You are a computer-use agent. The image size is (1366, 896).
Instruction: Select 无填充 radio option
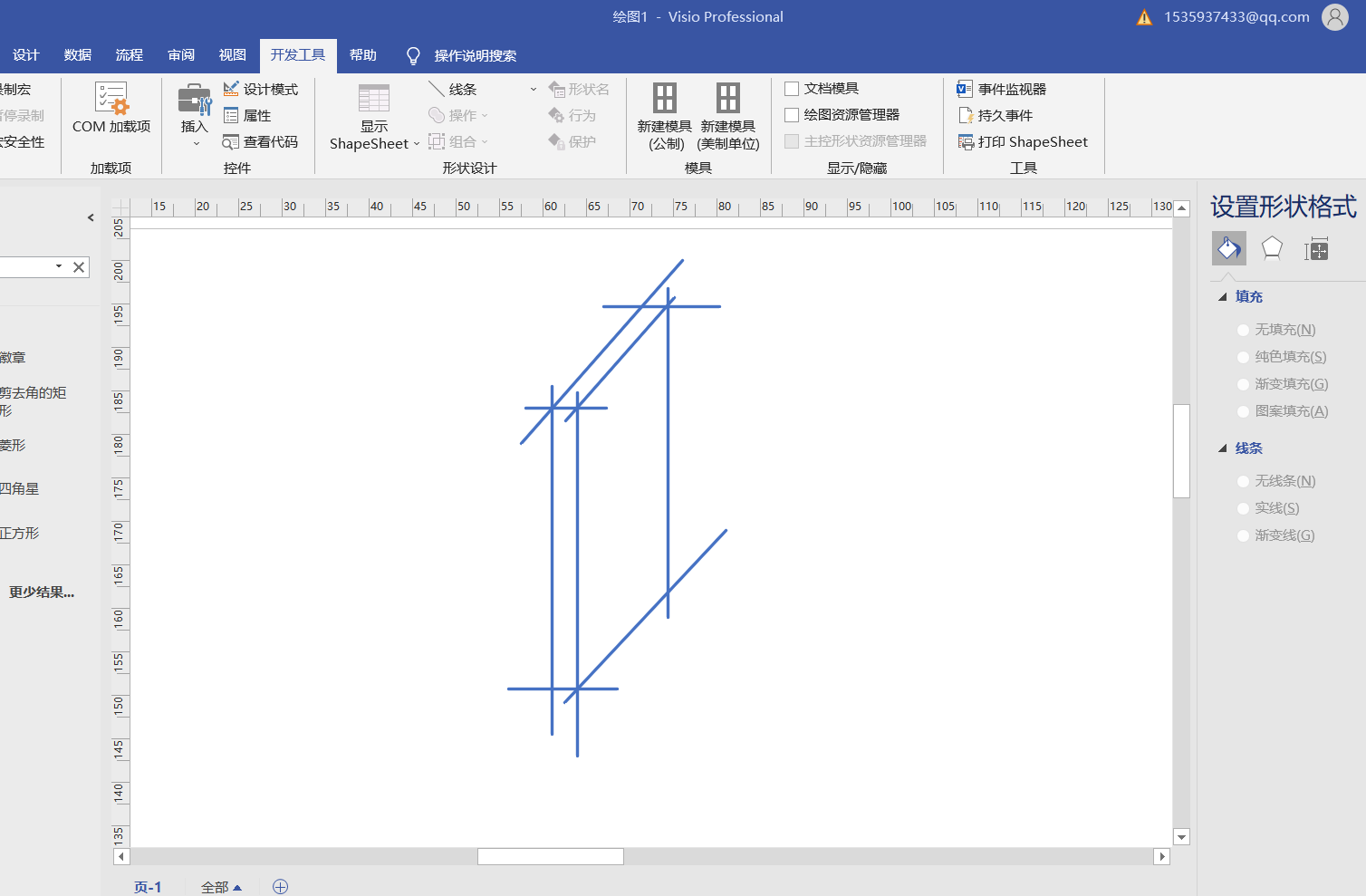coord(1242,330)
